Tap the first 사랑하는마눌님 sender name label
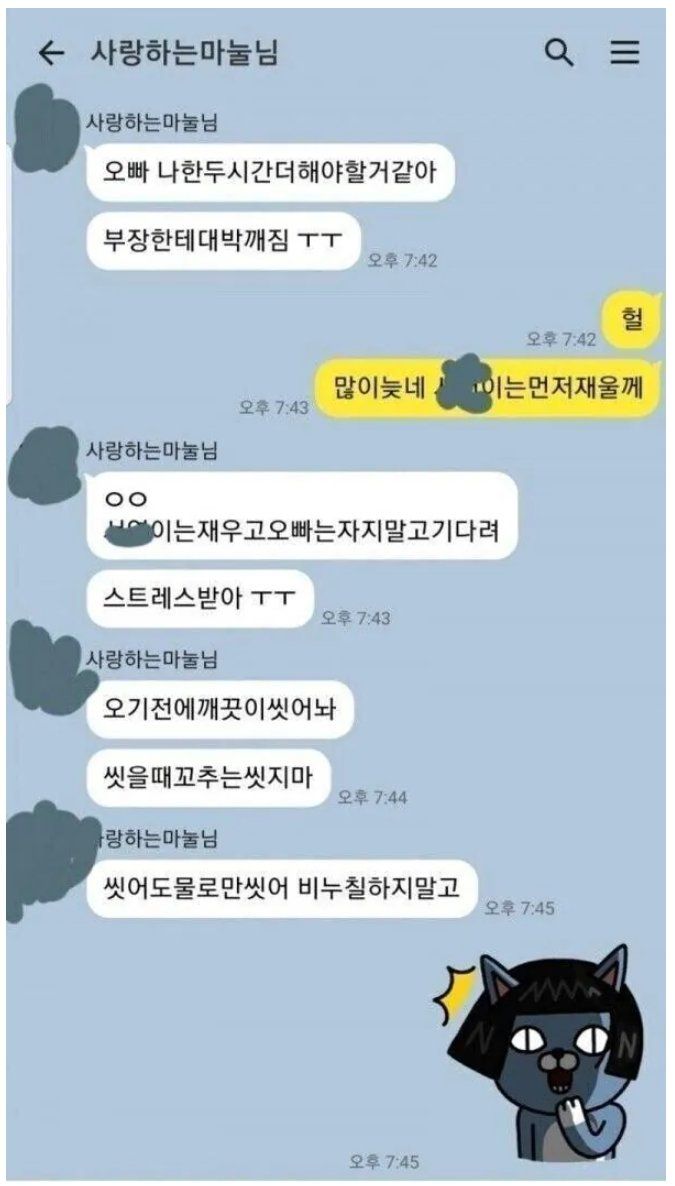Viewport: 675px width, 1186px height. [153, 123]
